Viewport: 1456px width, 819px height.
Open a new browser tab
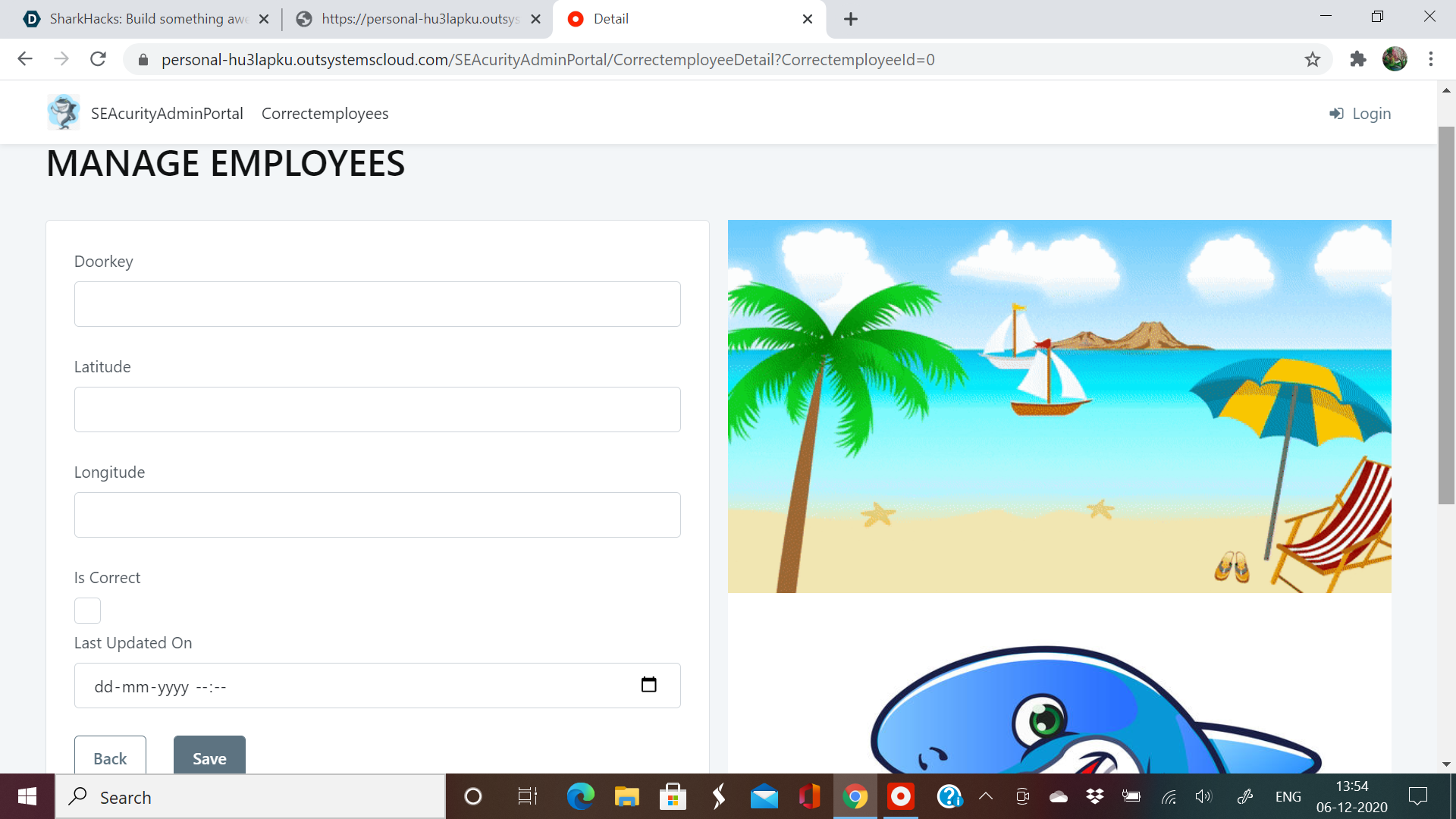851,19
